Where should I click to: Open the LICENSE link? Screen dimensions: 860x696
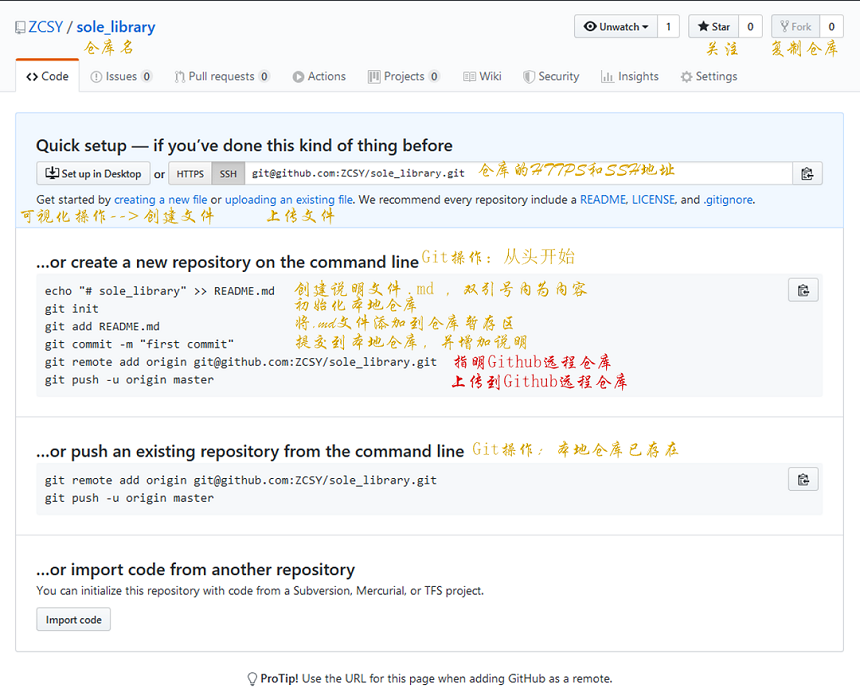coord(653,200)
